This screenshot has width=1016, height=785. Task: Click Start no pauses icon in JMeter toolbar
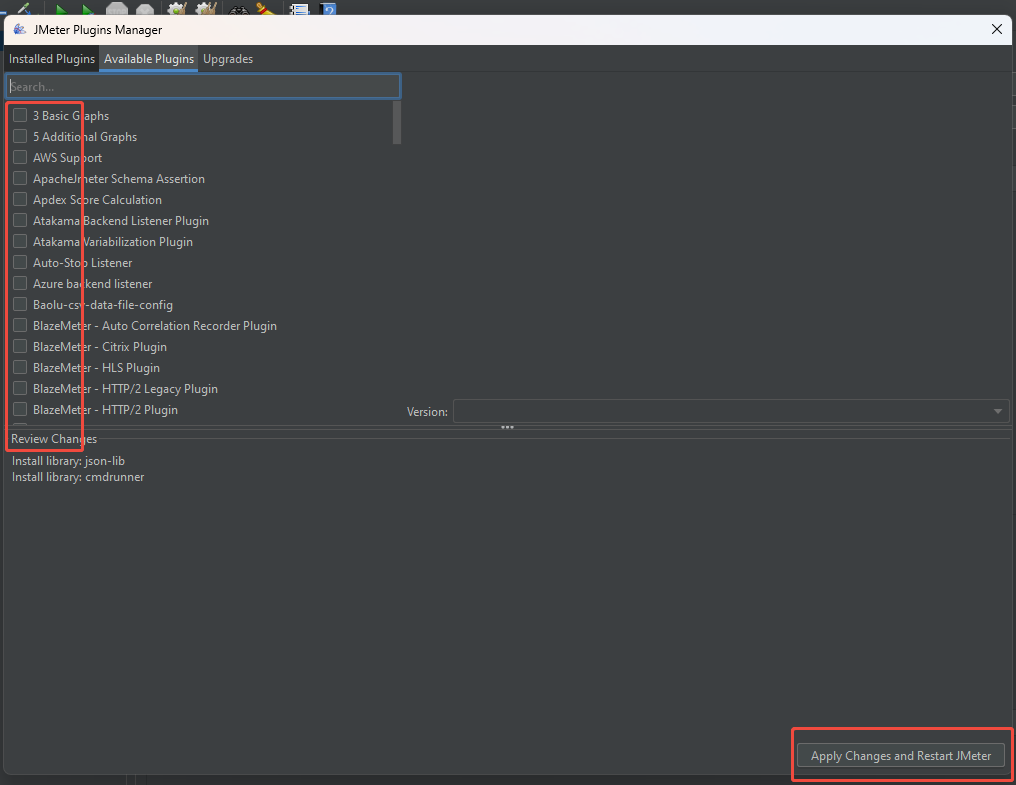click(x=87, y=10)
